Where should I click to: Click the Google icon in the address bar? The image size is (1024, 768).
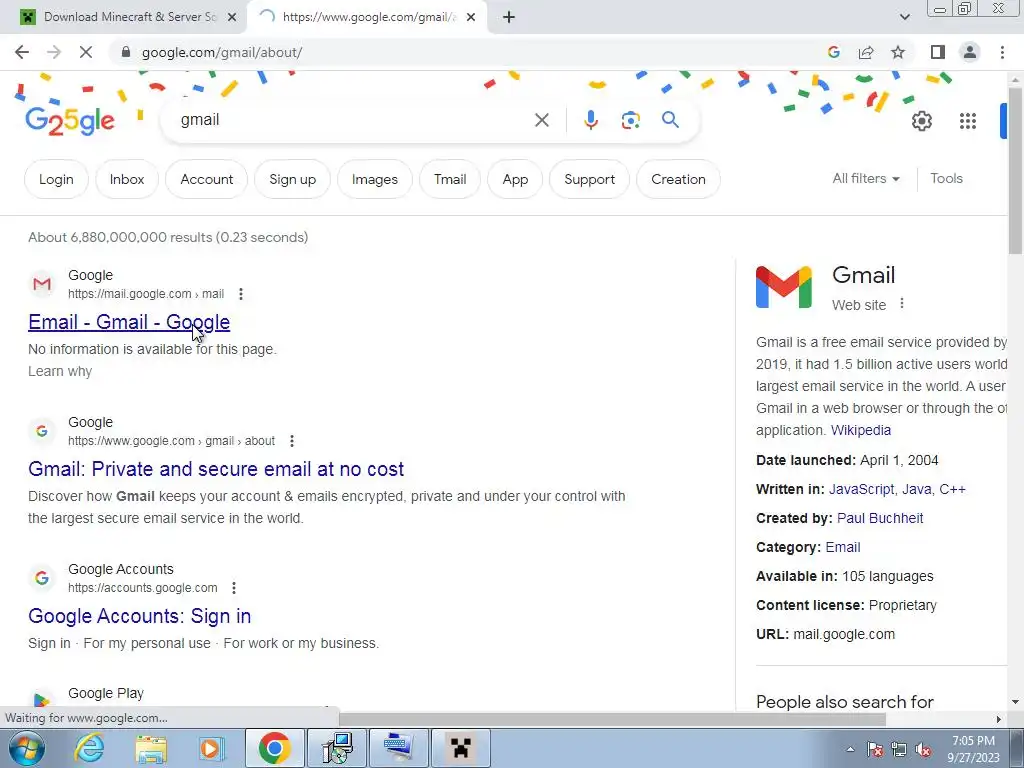[833, 52]
